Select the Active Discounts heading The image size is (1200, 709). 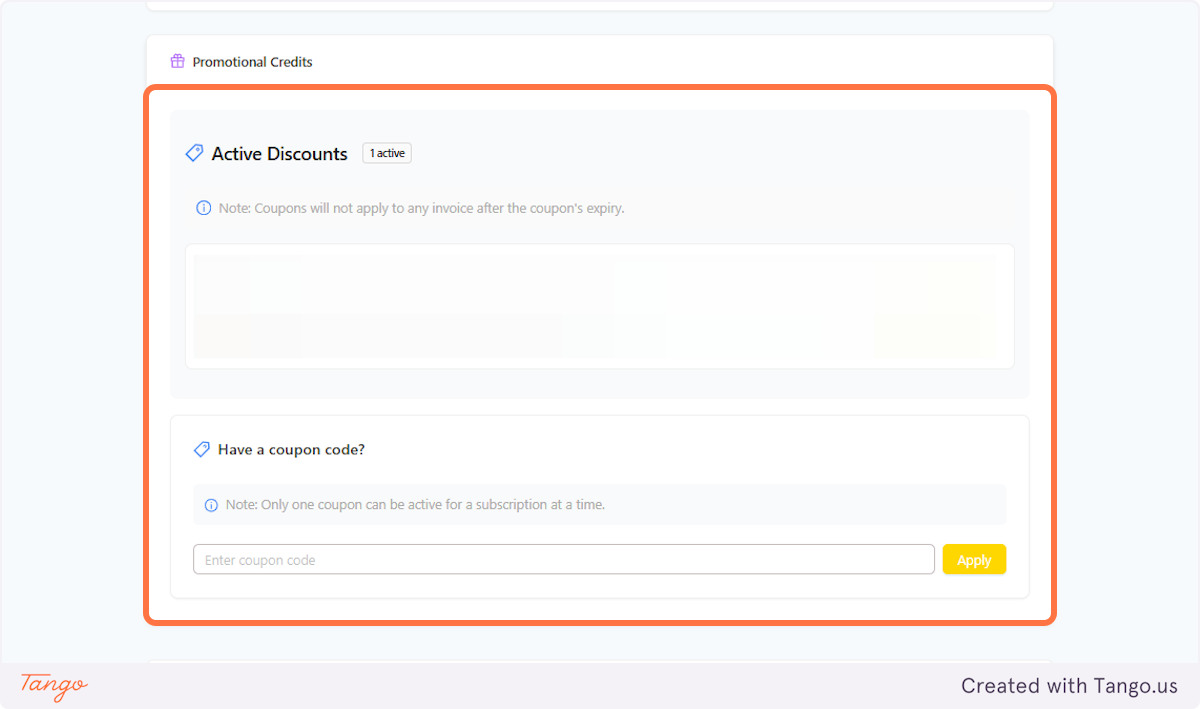tap(280, 154)
